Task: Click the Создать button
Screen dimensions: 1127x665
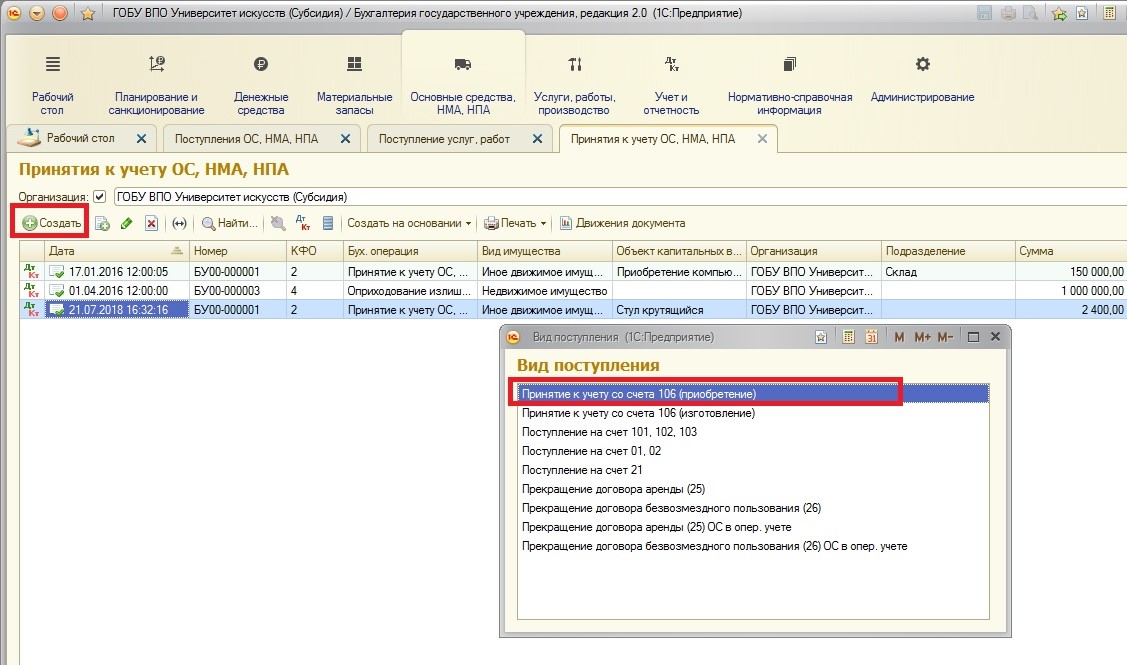Action: click(52, 223)
